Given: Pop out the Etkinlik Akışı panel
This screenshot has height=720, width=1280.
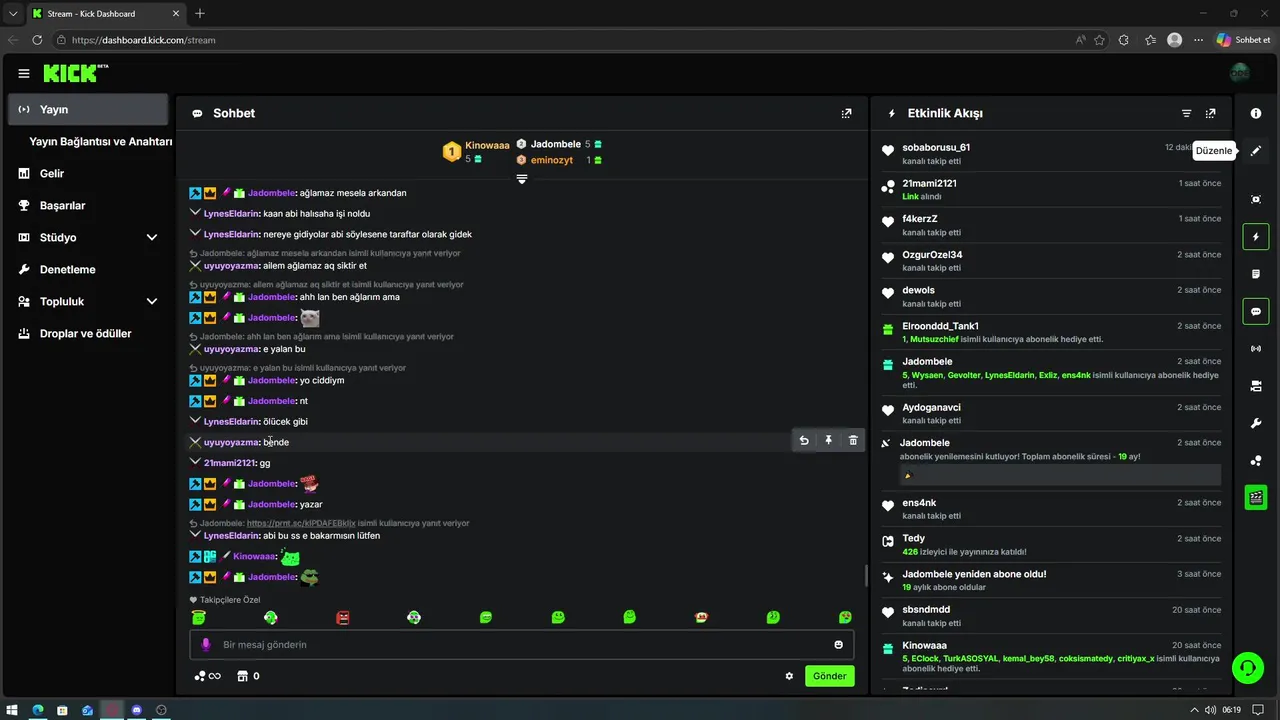Looking at the screenshot, I should tap(1211, 113).
